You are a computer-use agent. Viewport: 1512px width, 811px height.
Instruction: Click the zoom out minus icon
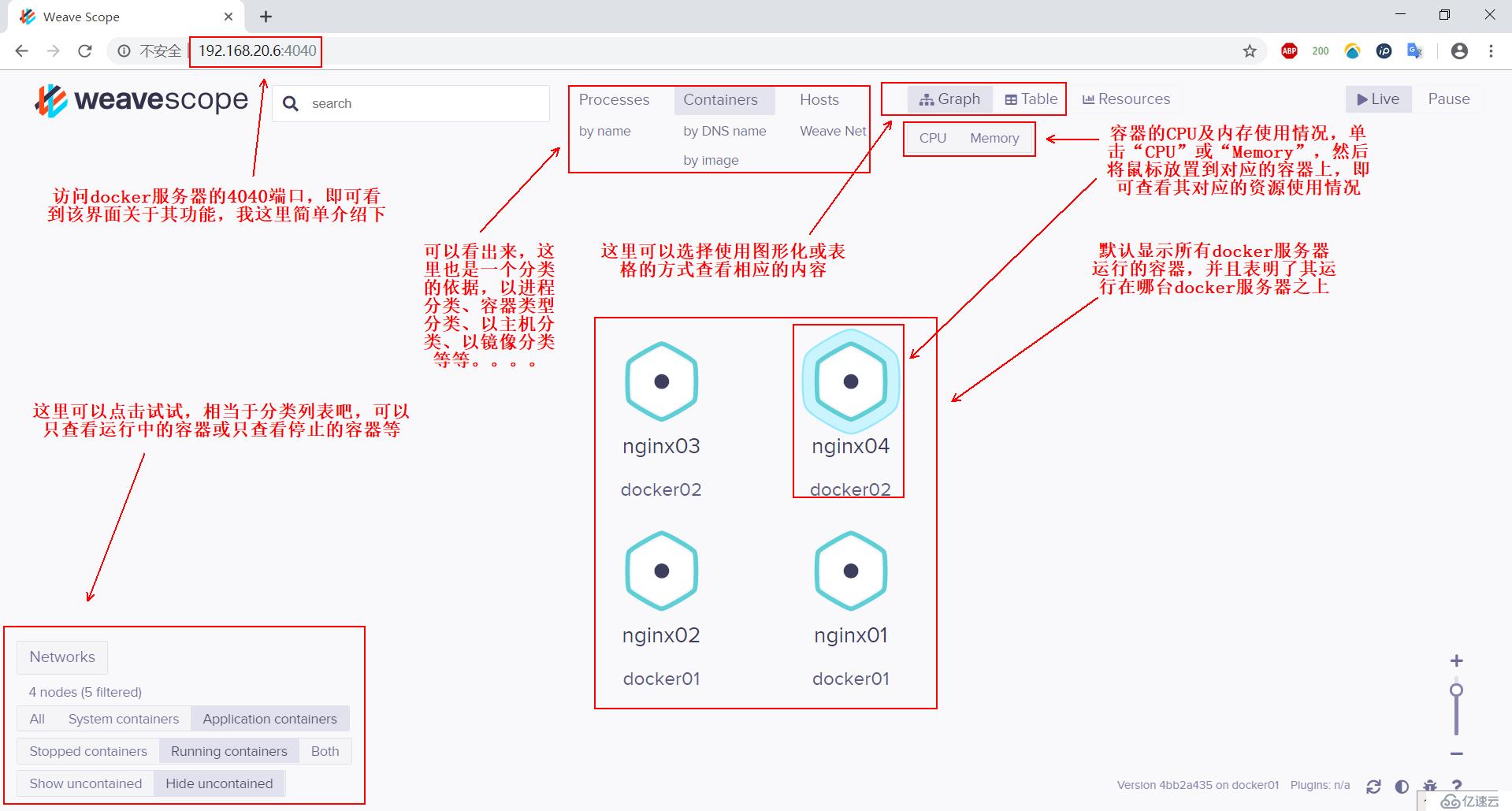click(x=1456, y=754)
